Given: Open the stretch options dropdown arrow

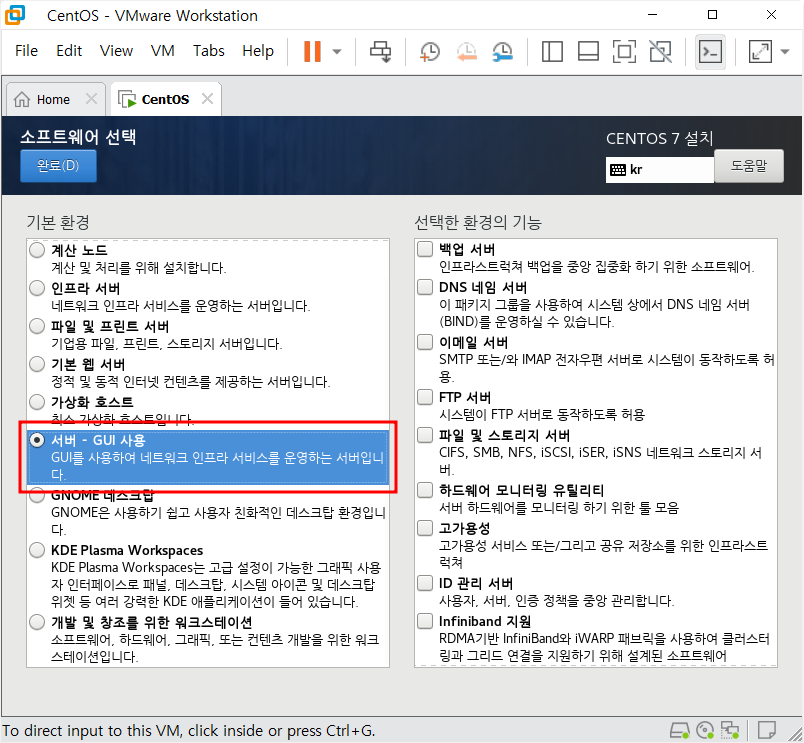Looking at the screenshot, I should pos(785,51).
